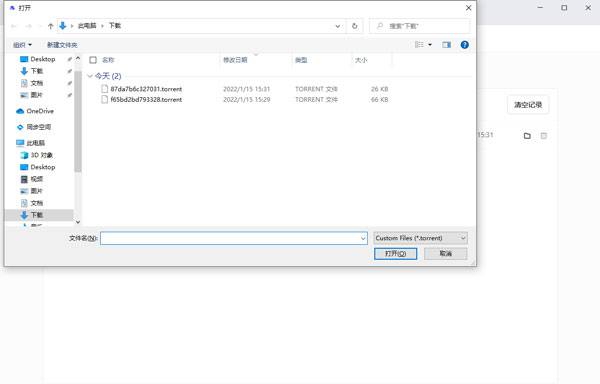Image resolution: width=600 pixels, height=384 pixels.
Task: Click the refresh icon beside address bar
Action: [x=354, y=26]
